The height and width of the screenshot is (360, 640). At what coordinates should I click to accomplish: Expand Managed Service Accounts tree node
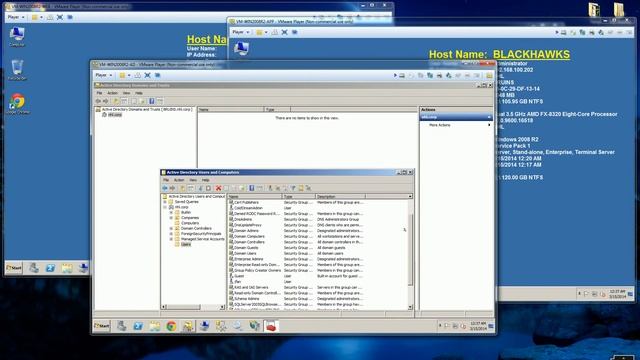[x=171, y=239]
